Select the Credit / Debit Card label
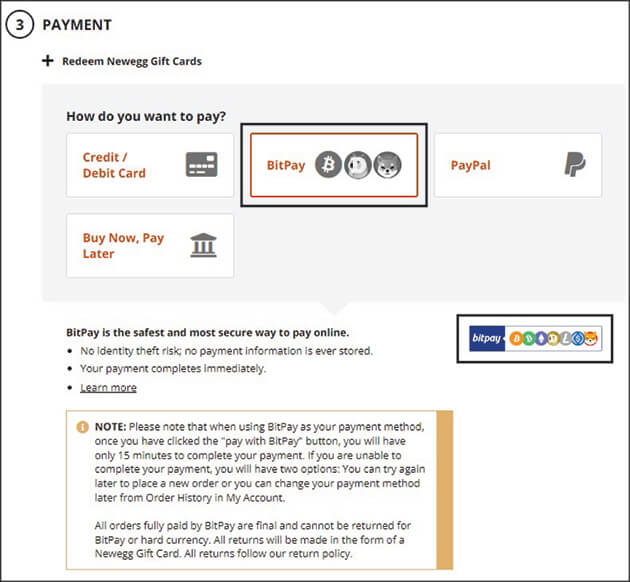 click(x=114, y=165)
